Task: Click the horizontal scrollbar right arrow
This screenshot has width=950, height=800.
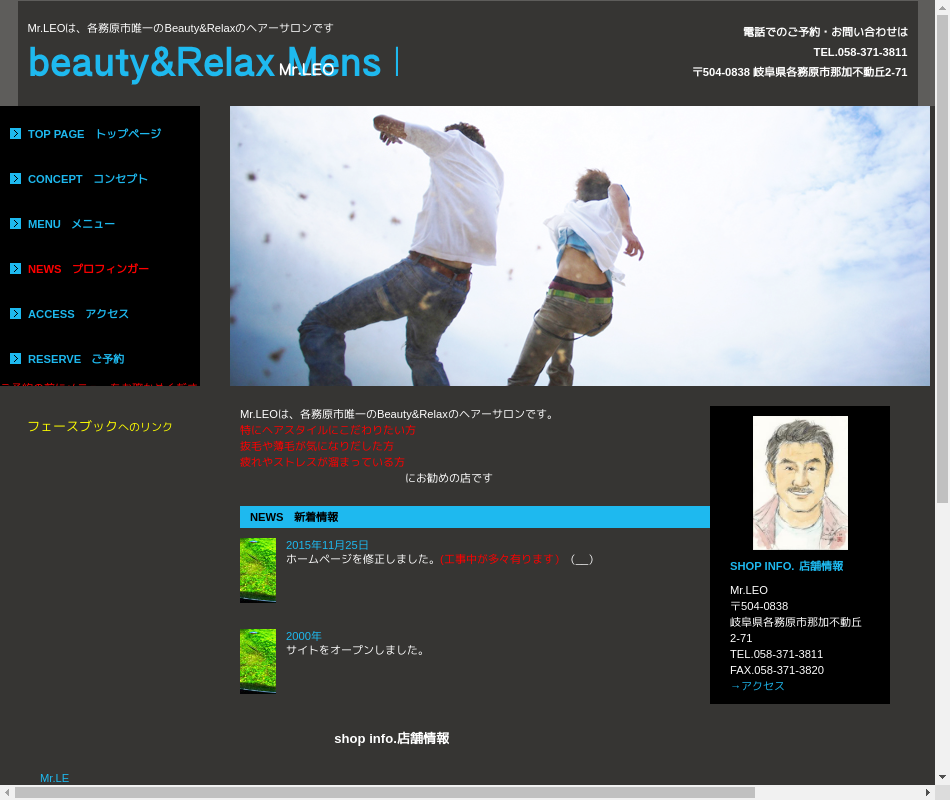Action: (927, 792)
